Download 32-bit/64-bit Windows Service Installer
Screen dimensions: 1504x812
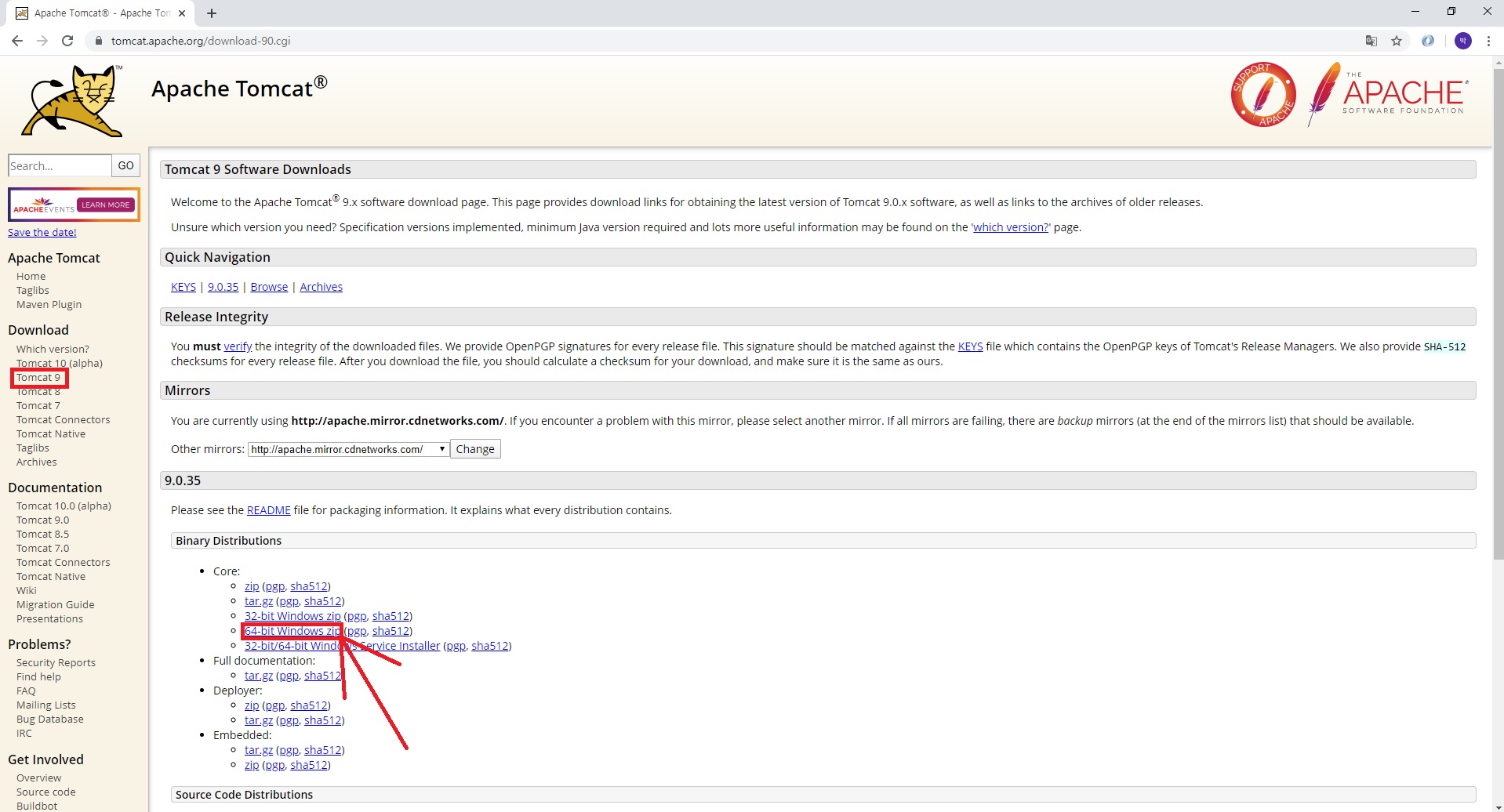tap(342, 646)
